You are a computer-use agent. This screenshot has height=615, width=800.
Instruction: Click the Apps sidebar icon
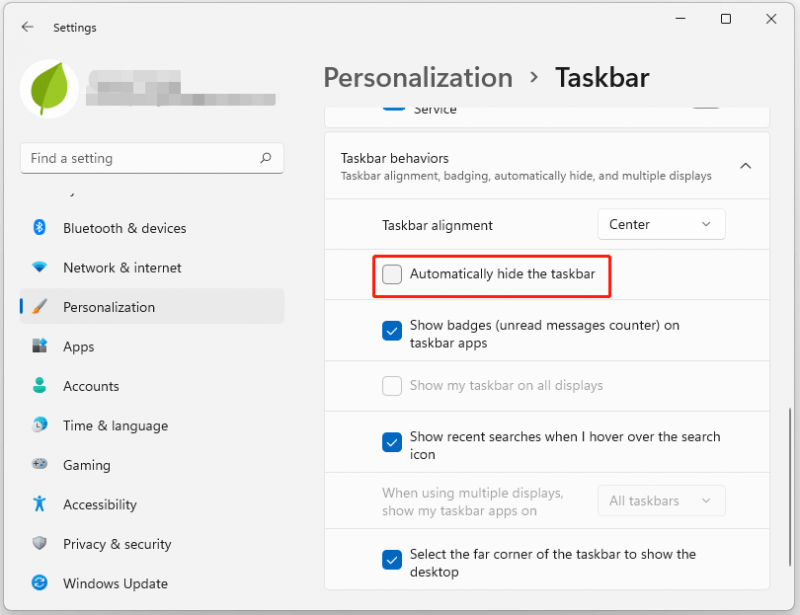(x=39, y=346)
